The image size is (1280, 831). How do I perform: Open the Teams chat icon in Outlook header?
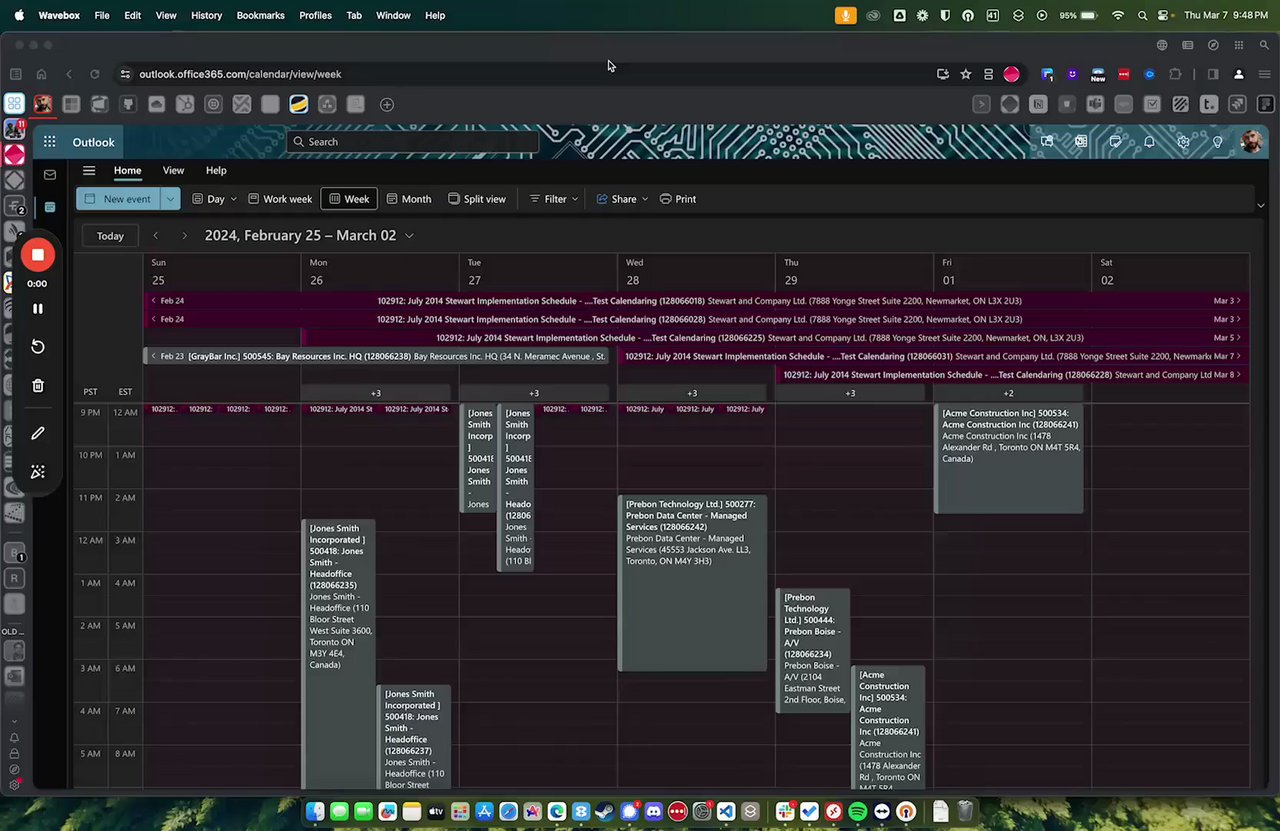click(1048, 142)
